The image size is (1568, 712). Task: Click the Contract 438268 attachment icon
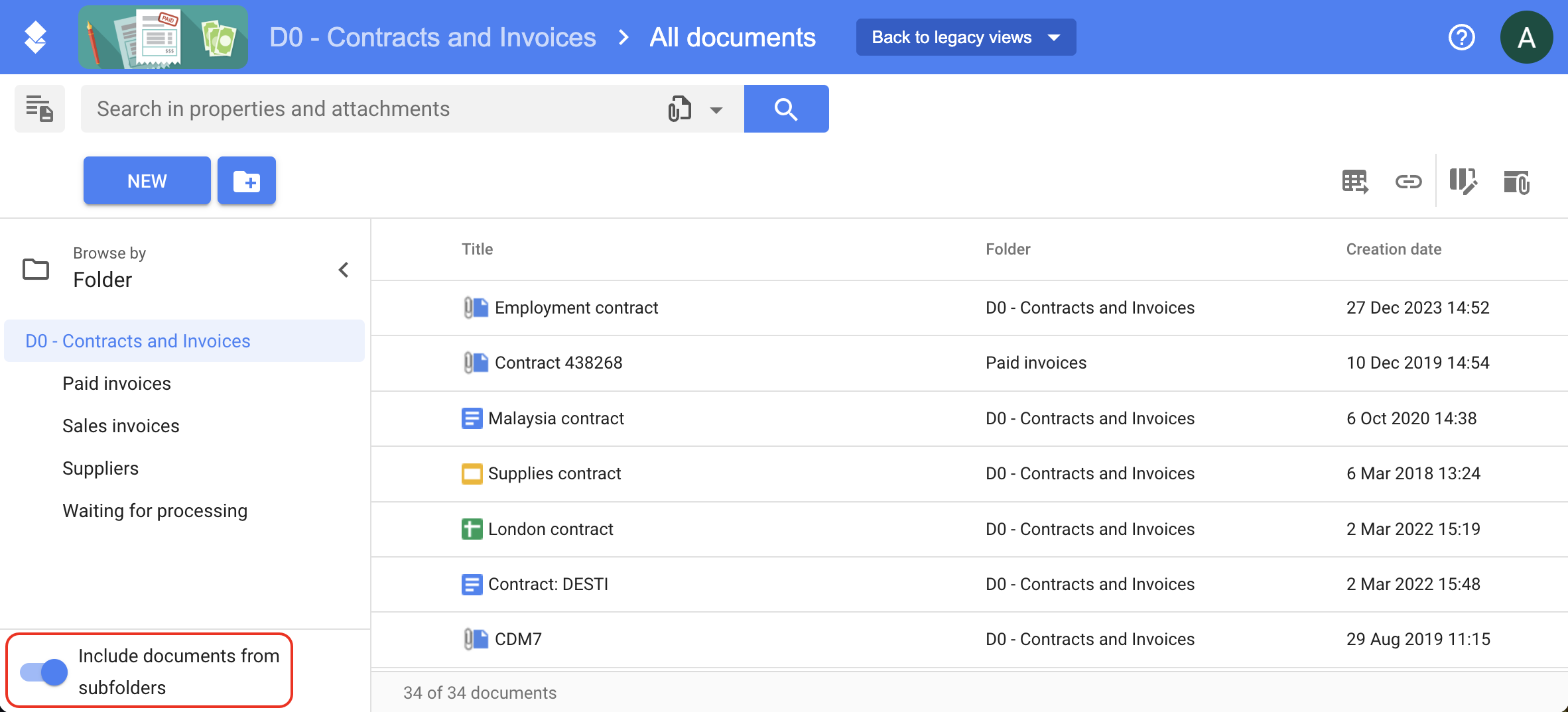coord(476,363)
